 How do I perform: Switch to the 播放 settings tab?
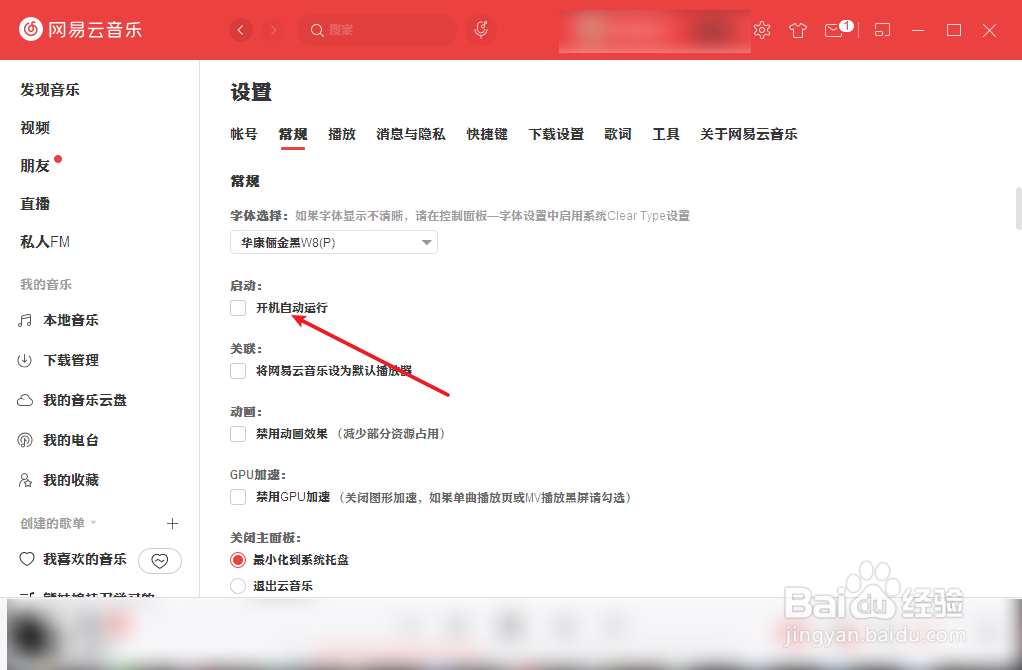point(342,133)
